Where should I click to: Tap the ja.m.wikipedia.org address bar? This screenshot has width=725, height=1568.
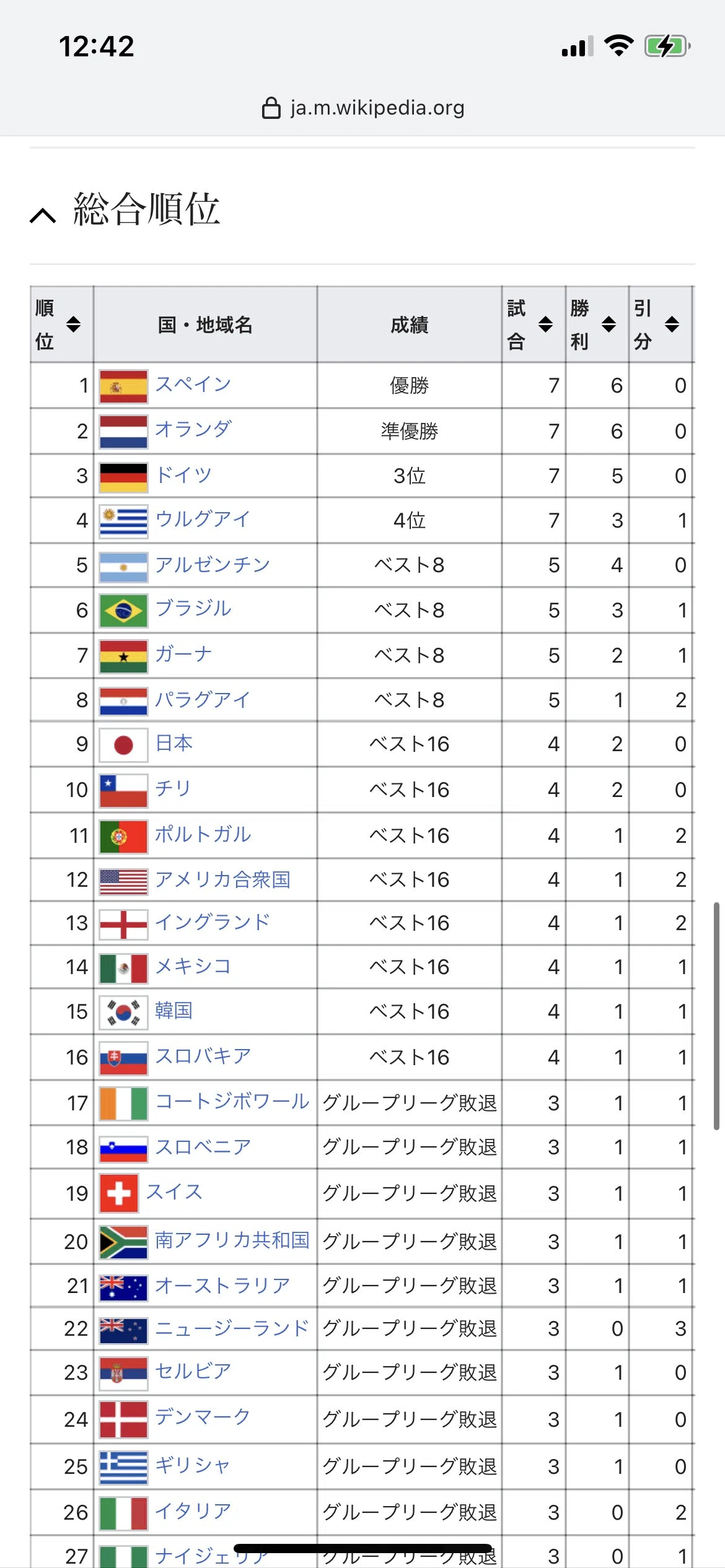click(362, 108)
